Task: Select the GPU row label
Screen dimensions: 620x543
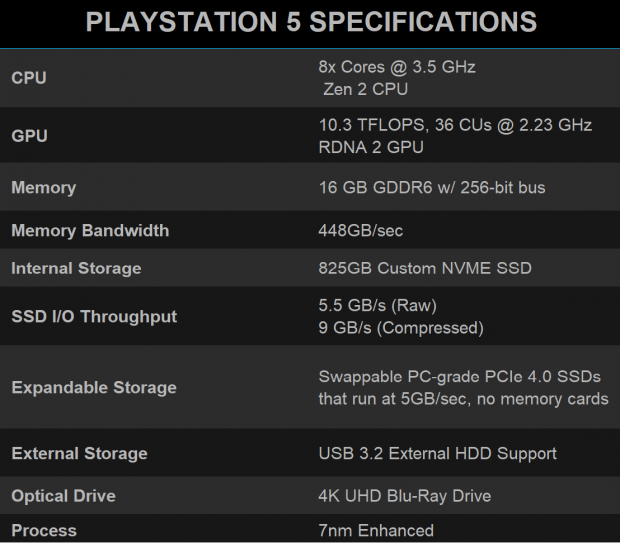Action: click(x=29, y=135)
